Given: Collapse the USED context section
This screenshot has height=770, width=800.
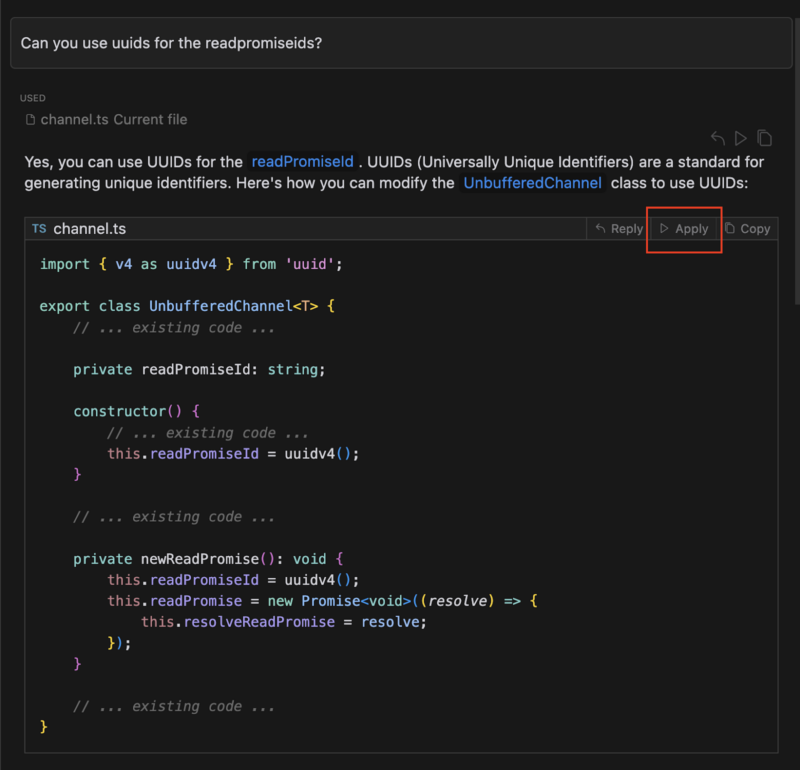Looking at the screenshot, I should click(32, 98).
